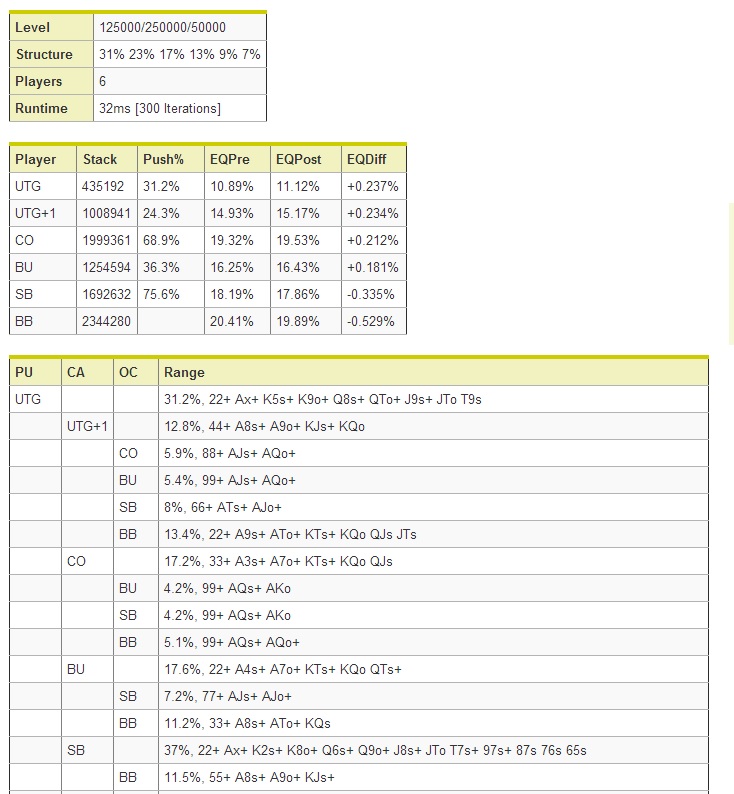
Task: Select the Level value 125000/250000/50000
Action: tap(162, 27)
